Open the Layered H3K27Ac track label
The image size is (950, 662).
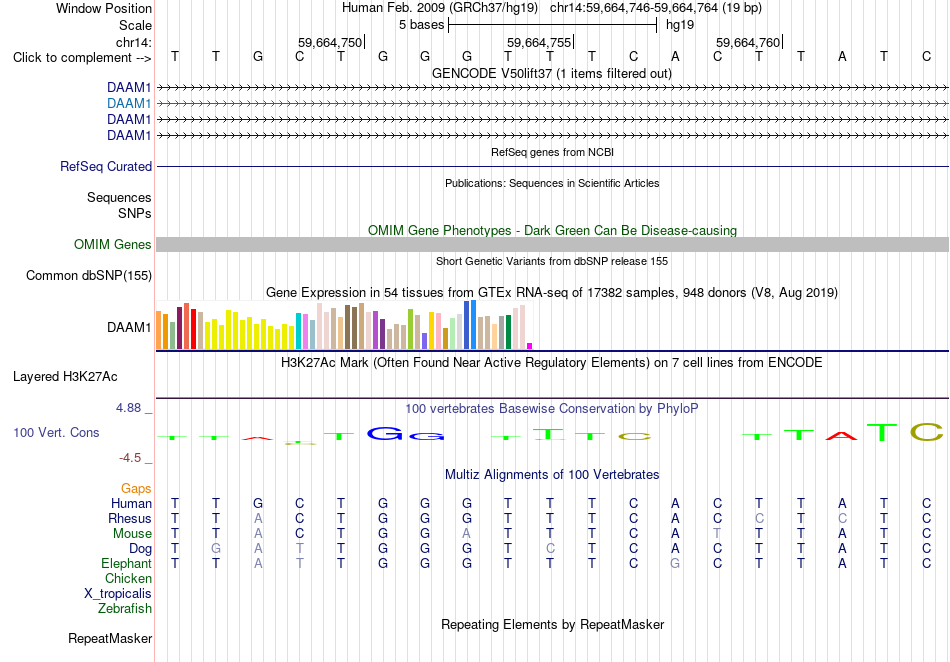[x=65, y=377]
